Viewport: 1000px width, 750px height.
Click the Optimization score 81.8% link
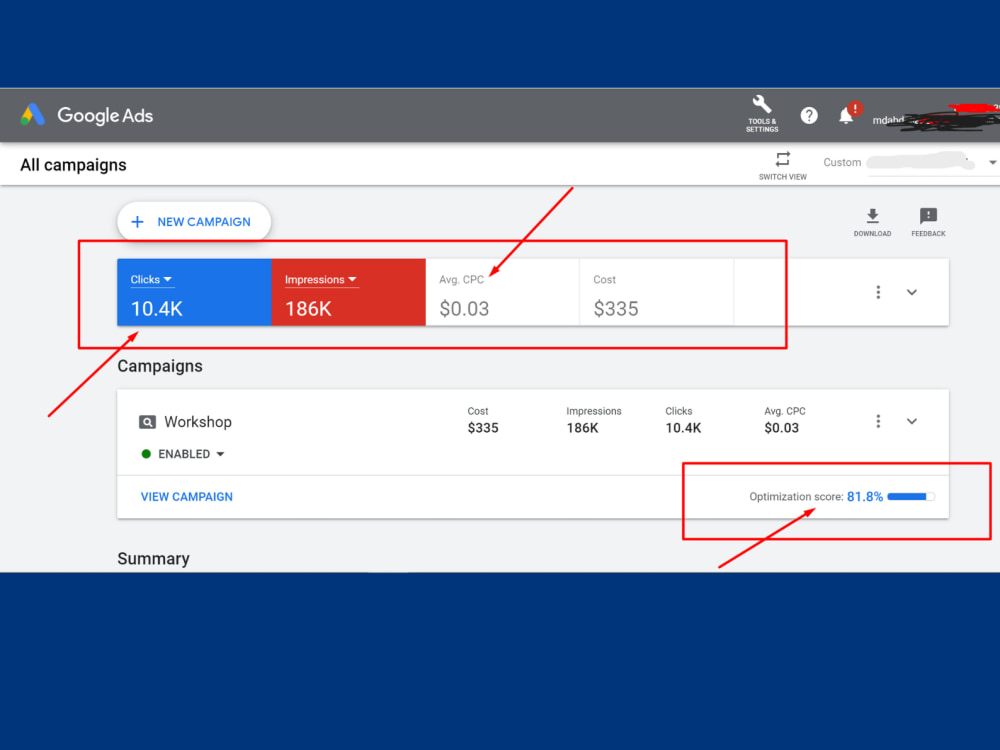click(x=864, y=497)
